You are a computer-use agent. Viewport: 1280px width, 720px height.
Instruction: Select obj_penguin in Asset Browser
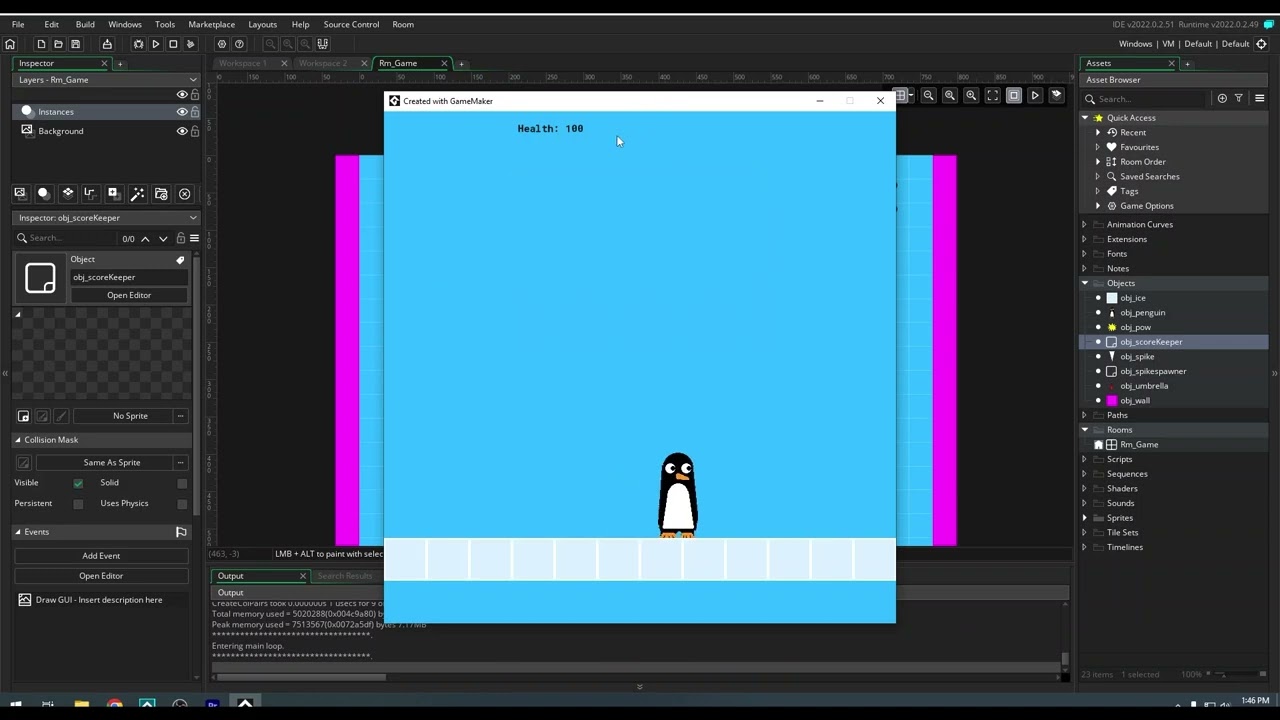point(1142,313)
